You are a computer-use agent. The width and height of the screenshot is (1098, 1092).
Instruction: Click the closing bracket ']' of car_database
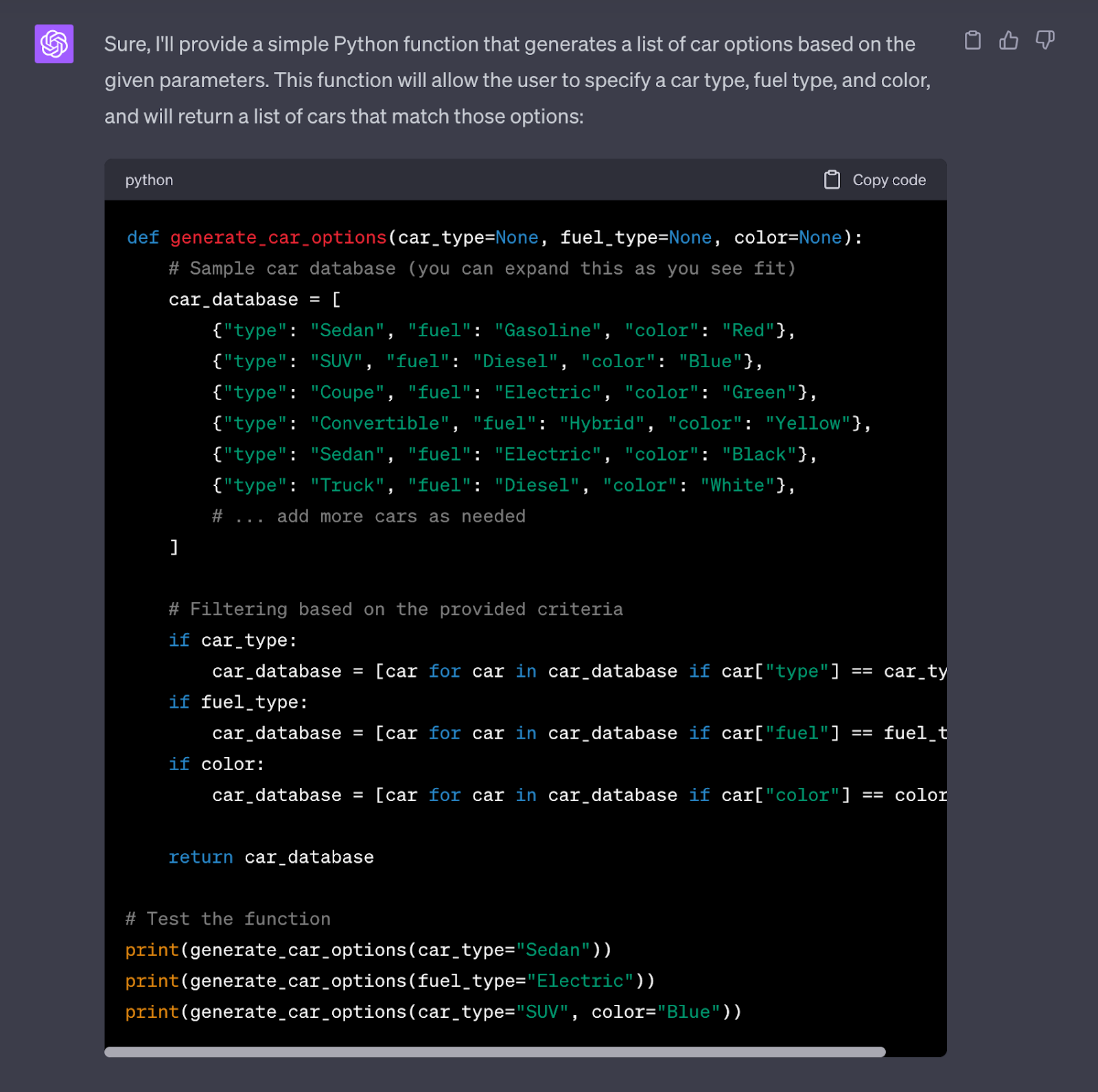(174, 547)
